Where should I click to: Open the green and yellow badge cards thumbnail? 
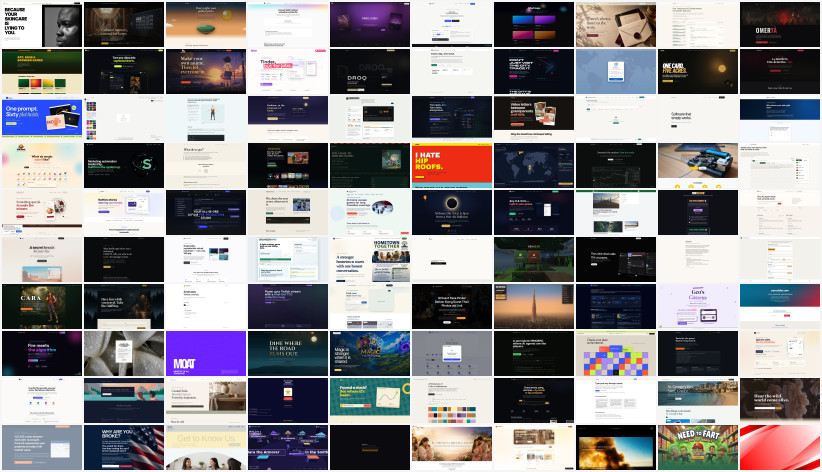pyautogui.click(x=42, y=71)
